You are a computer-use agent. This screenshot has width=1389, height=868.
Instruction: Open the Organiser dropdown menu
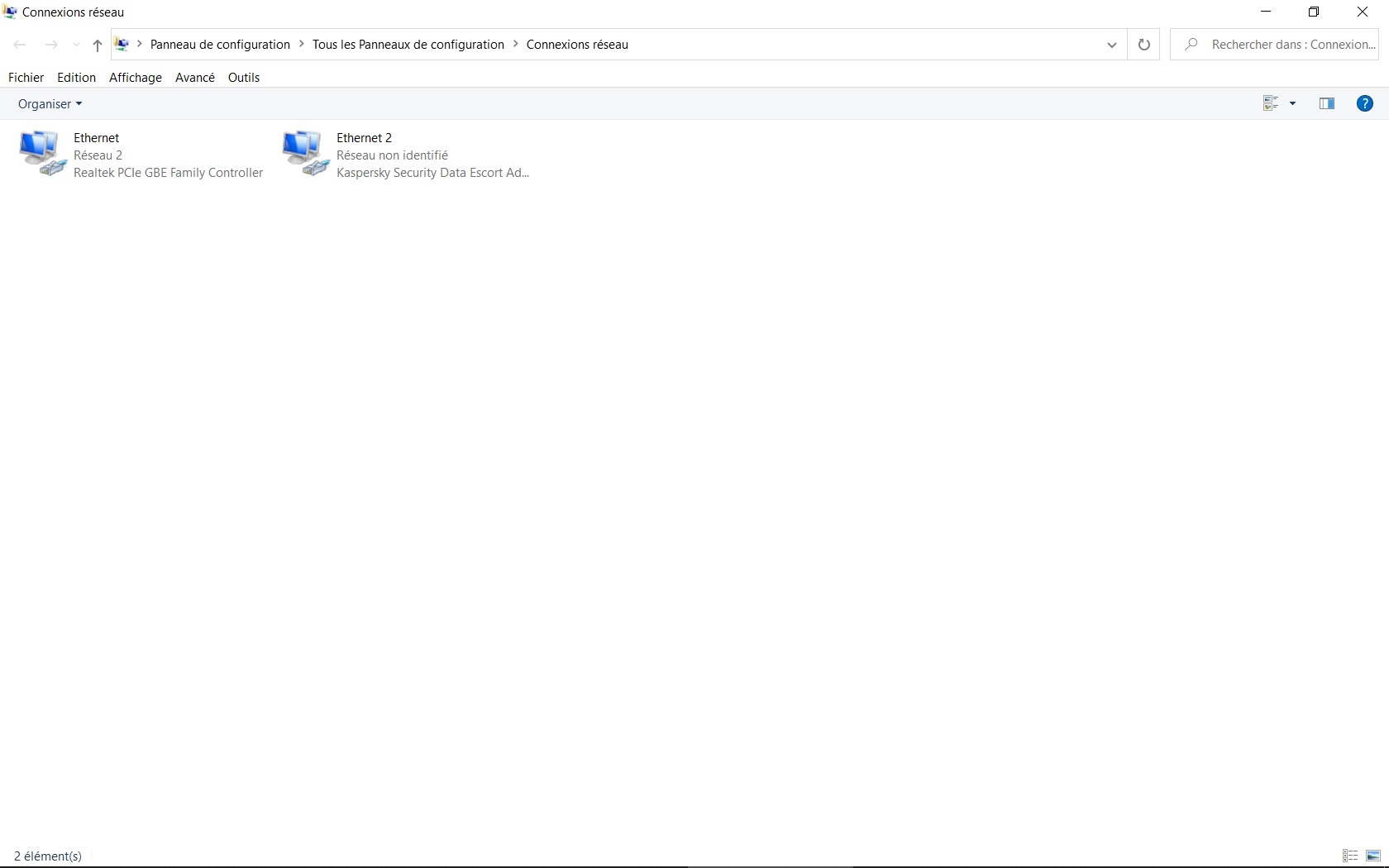[x=50, y=104]
